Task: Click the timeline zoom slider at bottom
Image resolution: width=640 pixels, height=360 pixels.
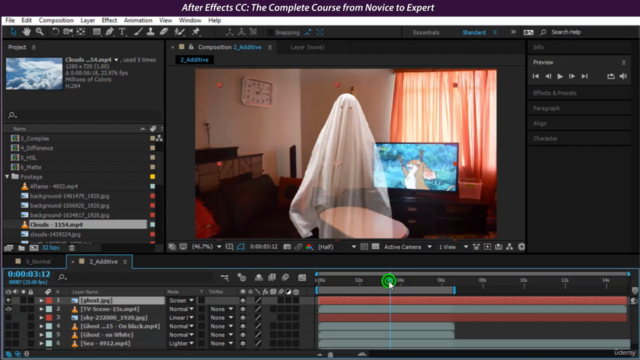Action: [x=331, y=354]
